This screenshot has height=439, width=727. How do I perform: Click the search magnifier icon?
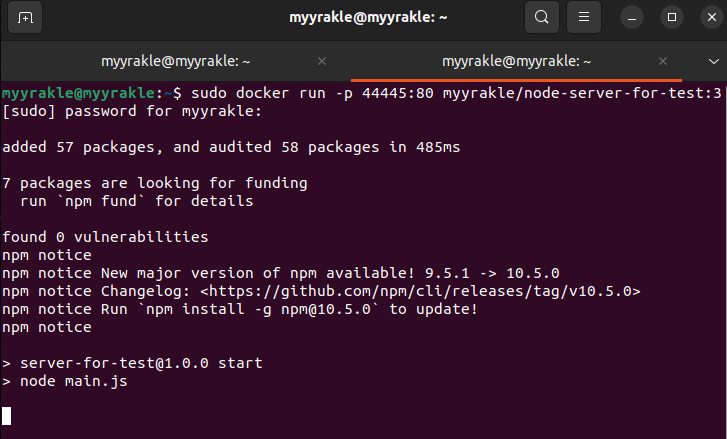point(541,17)
